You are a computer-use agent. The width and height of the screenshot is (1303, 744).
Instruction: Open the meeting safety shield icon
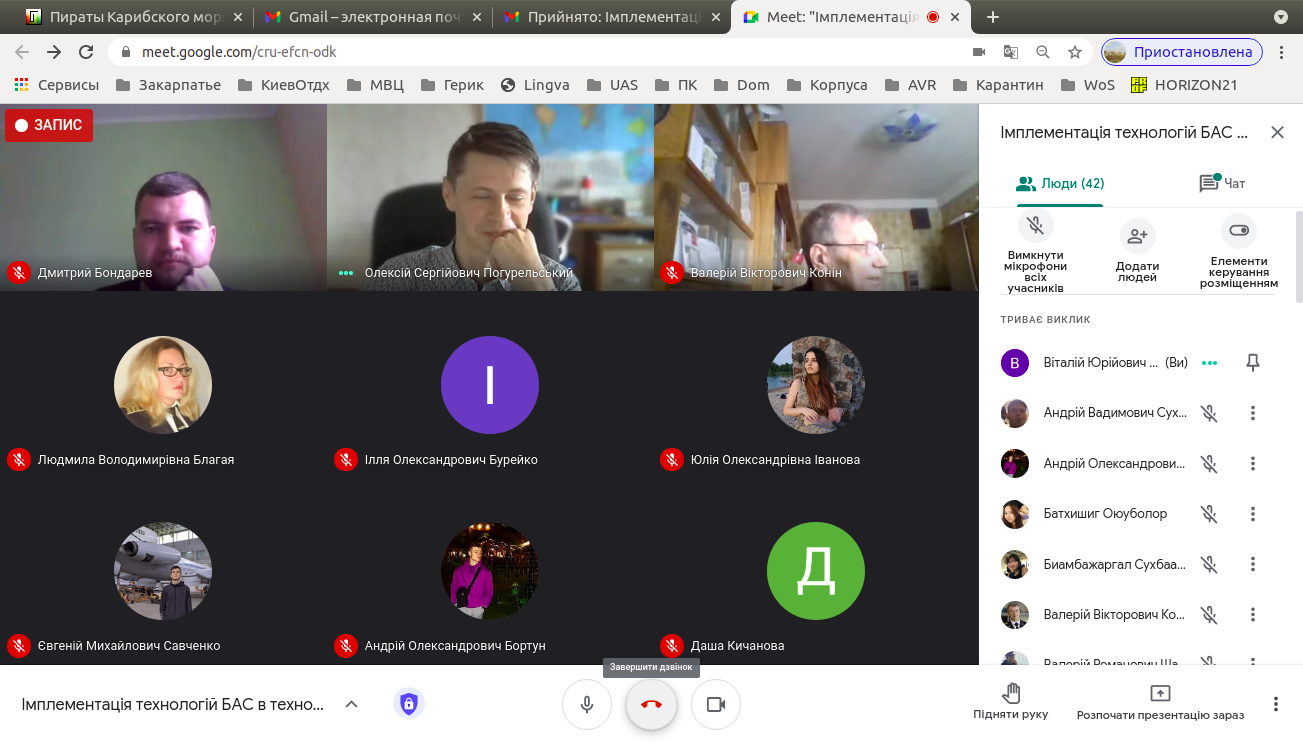[x=408, y=704]
